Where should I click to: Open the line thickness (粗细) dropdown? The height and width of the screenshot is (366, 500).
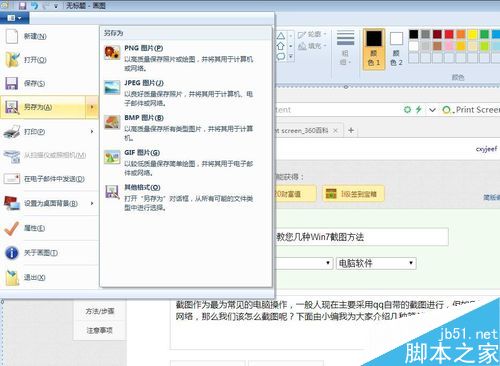click(345, 48)
